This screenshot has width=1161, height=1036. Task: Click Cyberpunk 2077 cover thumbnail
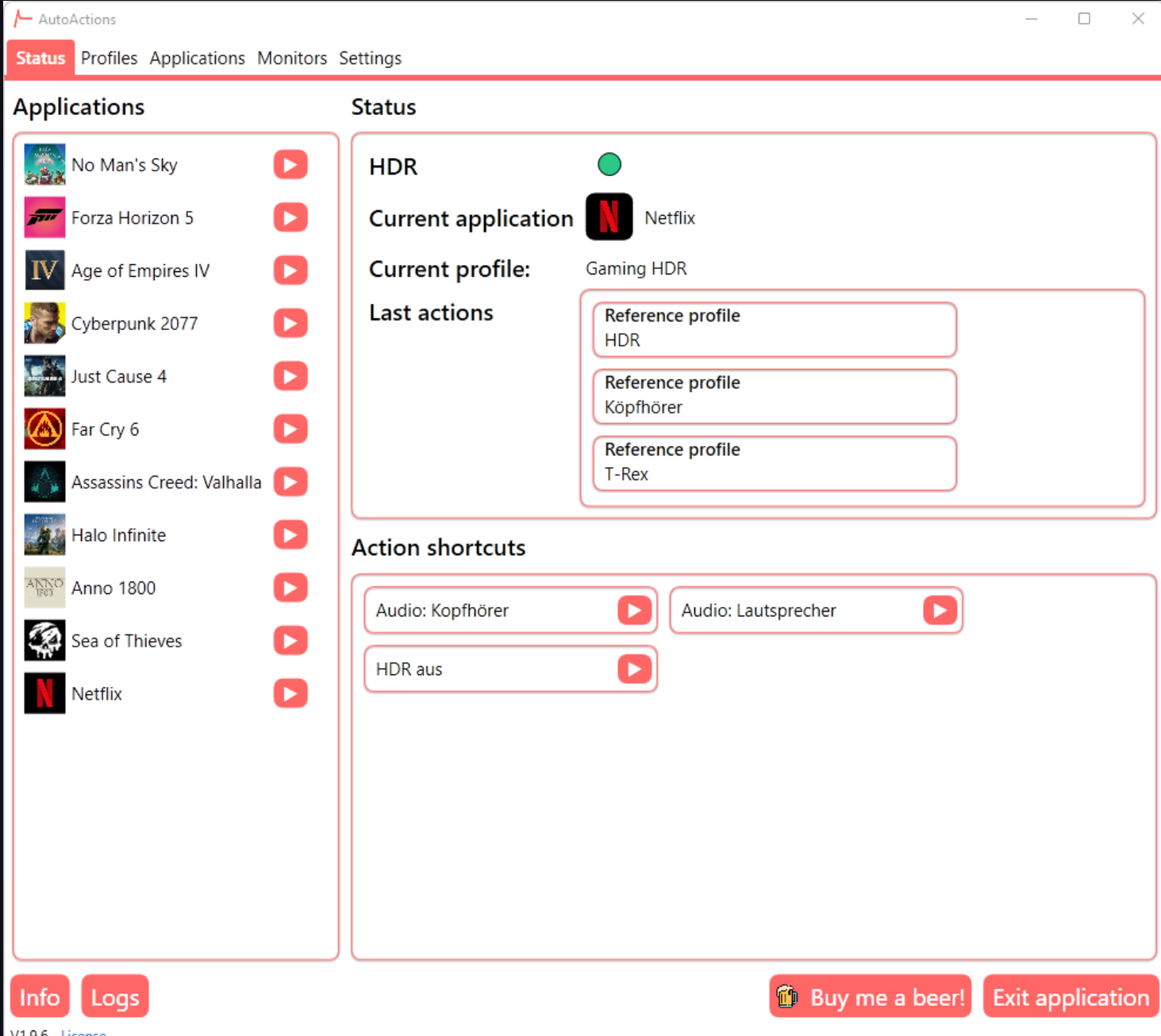point(44,323)
